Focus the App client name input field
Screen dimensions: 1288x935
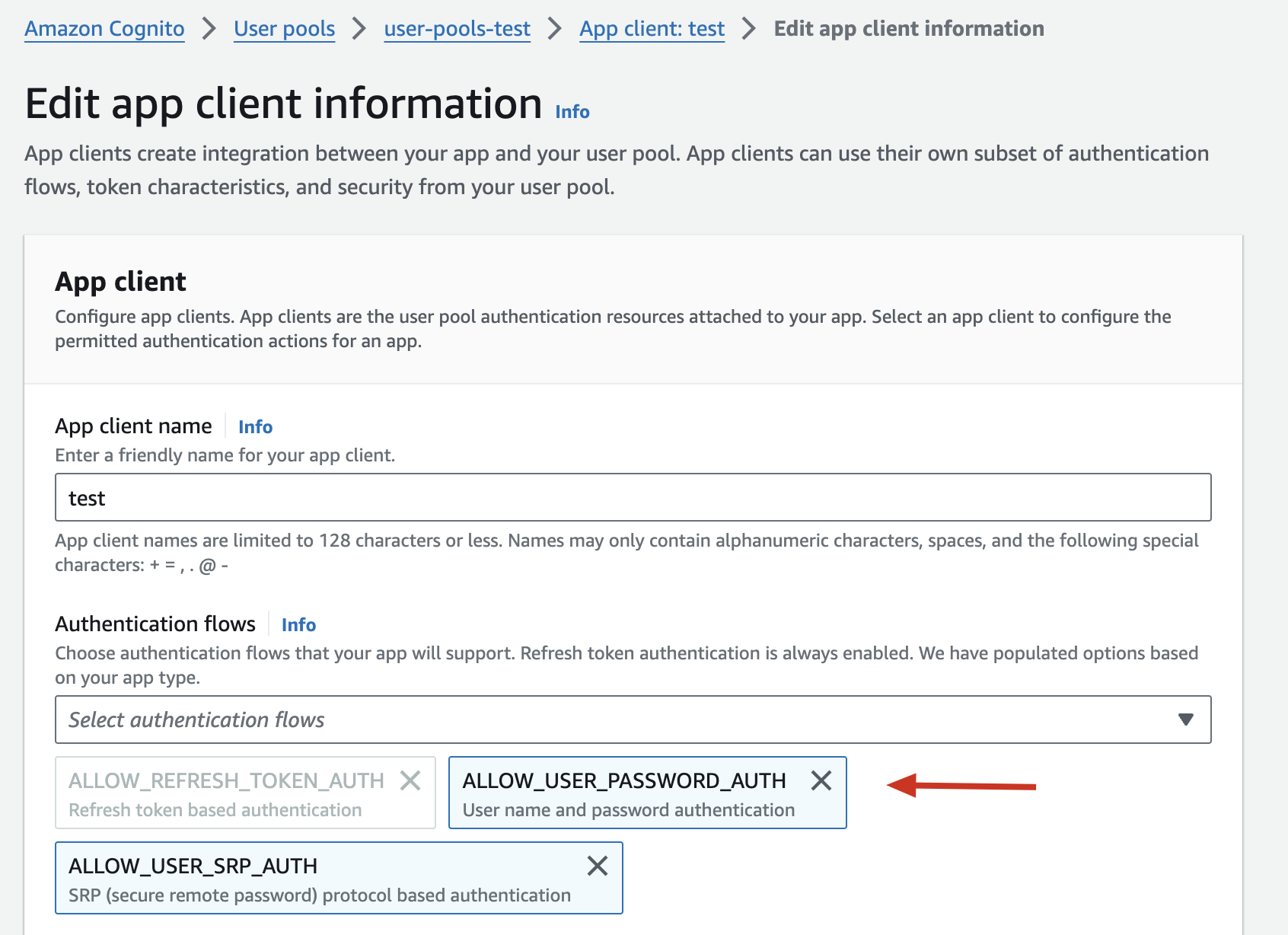click(x=632, y=498)
